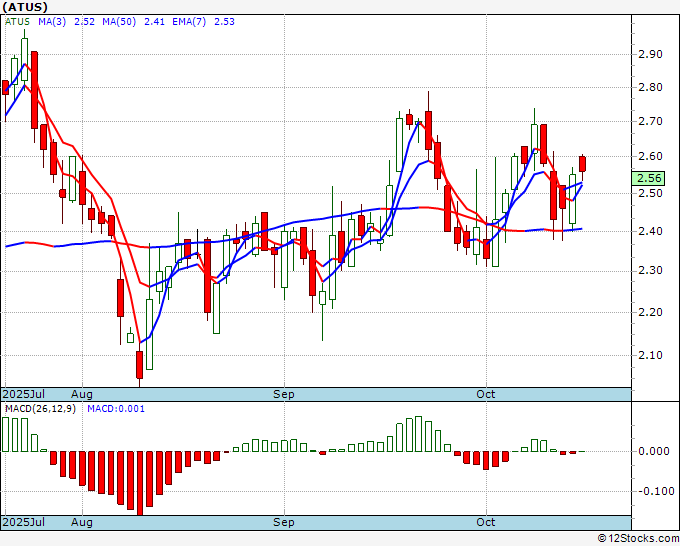The height and width of the screenshot is (546, 680).
Task: Click the 2.10 price axis label
Action: tap(650, 356)
